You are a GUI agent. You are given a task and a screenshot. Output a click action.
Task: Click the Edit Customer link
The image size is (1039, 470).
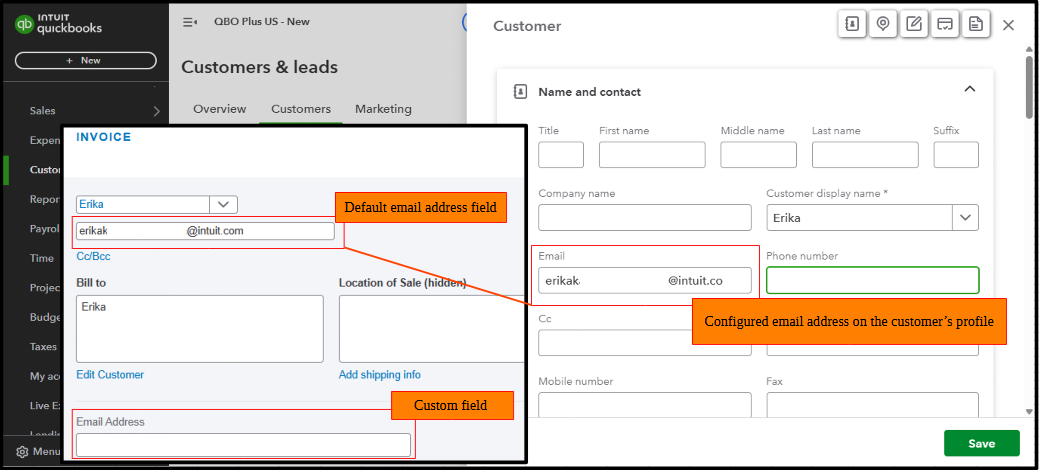(110, 375)
